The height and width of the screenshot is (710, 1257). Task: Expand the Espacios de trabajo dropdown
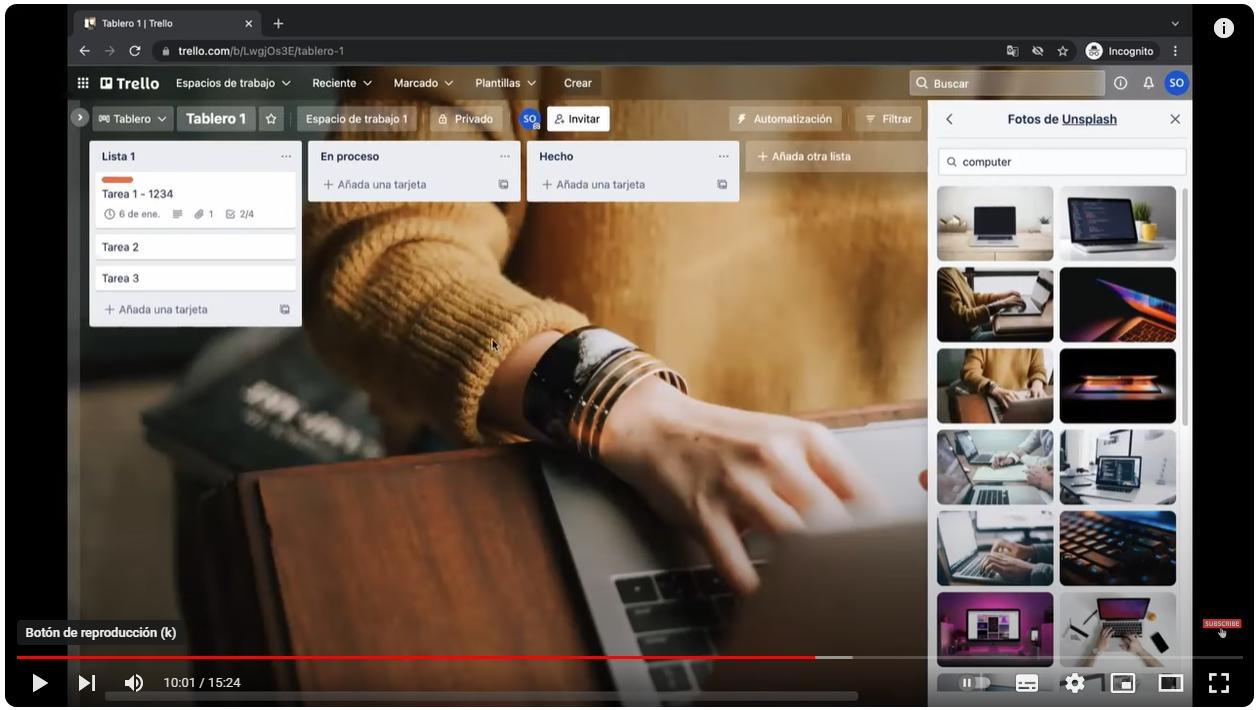[x=234, y=83]
